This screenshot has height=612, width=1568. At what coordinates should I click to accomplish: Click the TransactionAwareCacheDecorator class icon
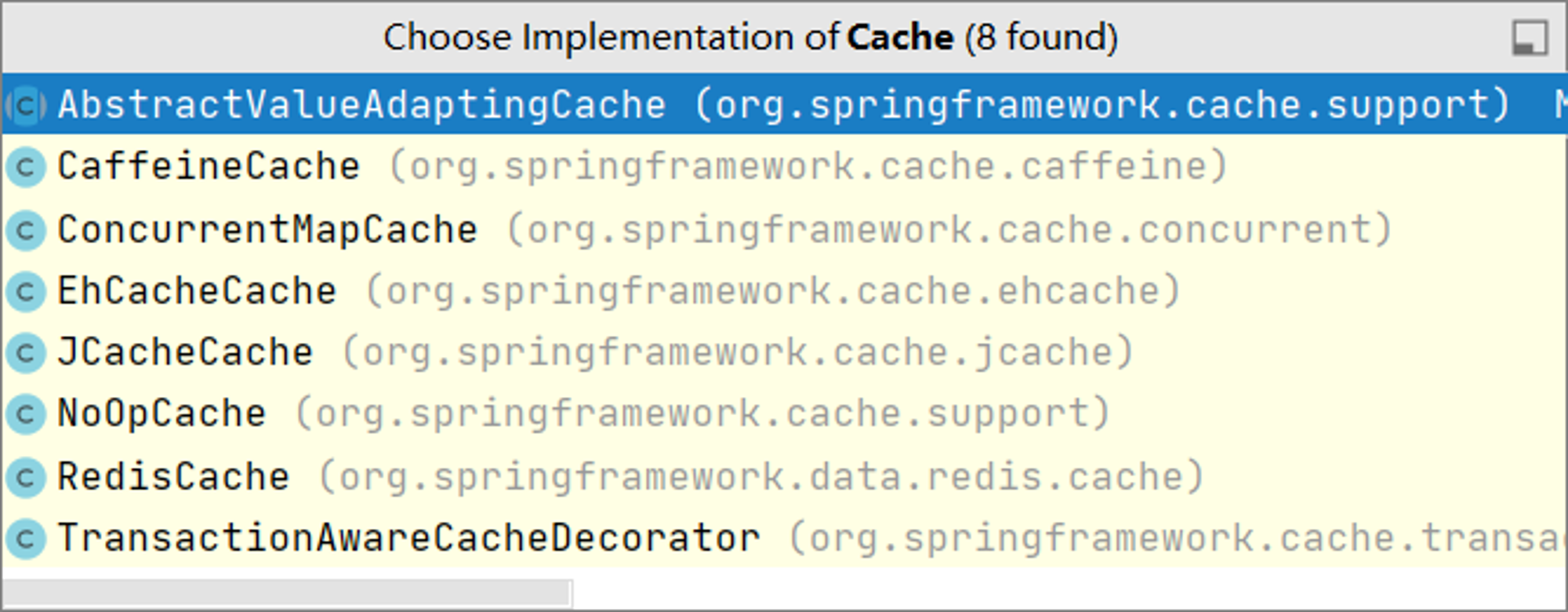26,539
